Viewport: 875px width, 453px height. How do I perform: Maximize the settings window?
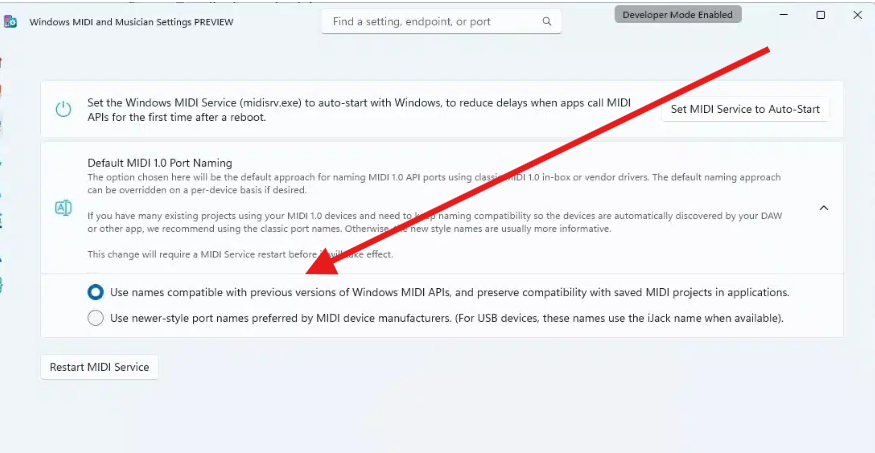820,15
